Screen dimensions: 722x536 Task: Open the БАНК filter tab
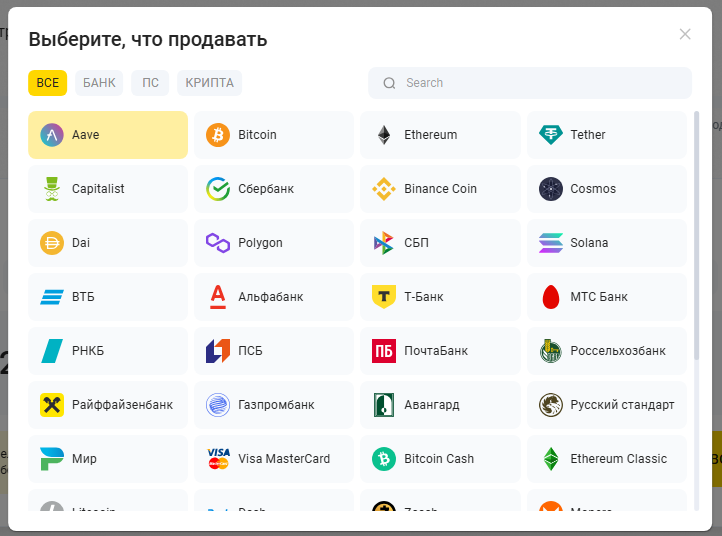click(99, 83)
